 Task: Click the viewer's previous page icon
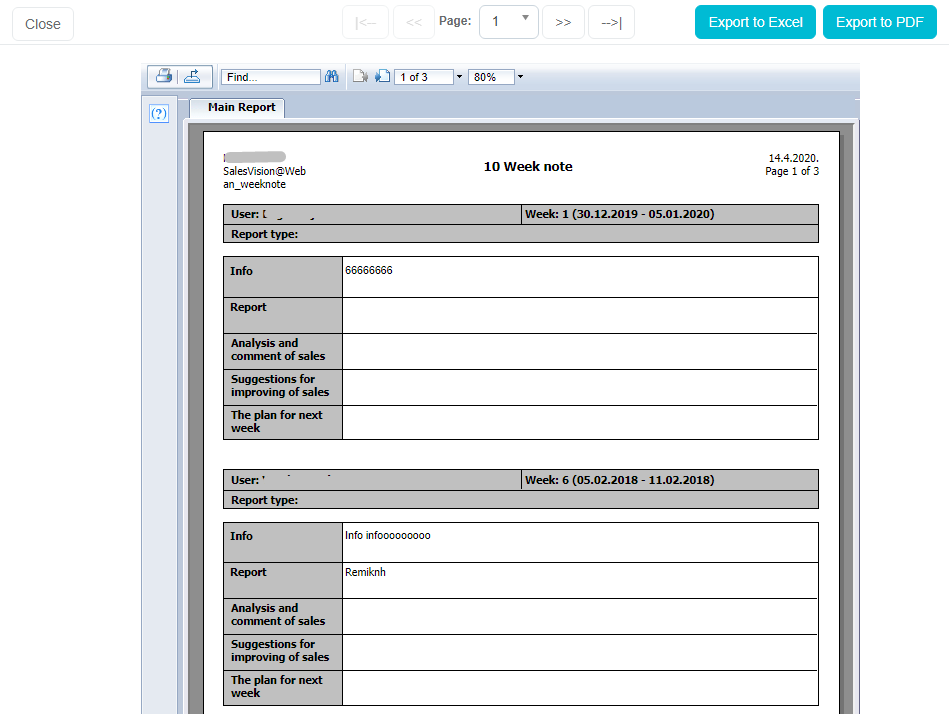[361, 77]
